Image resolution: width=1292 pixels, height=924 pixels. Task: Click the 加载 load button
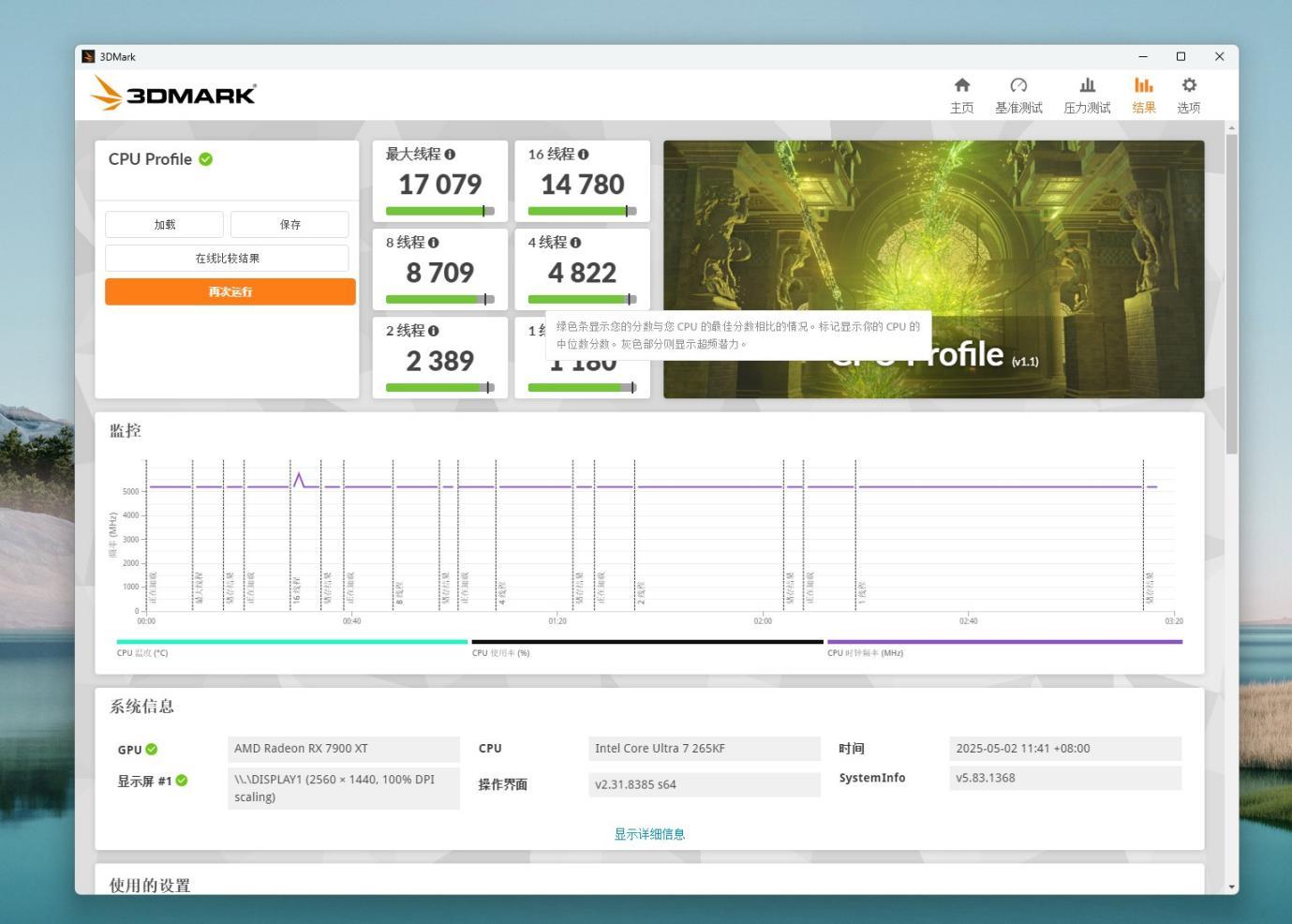[164, 225]
